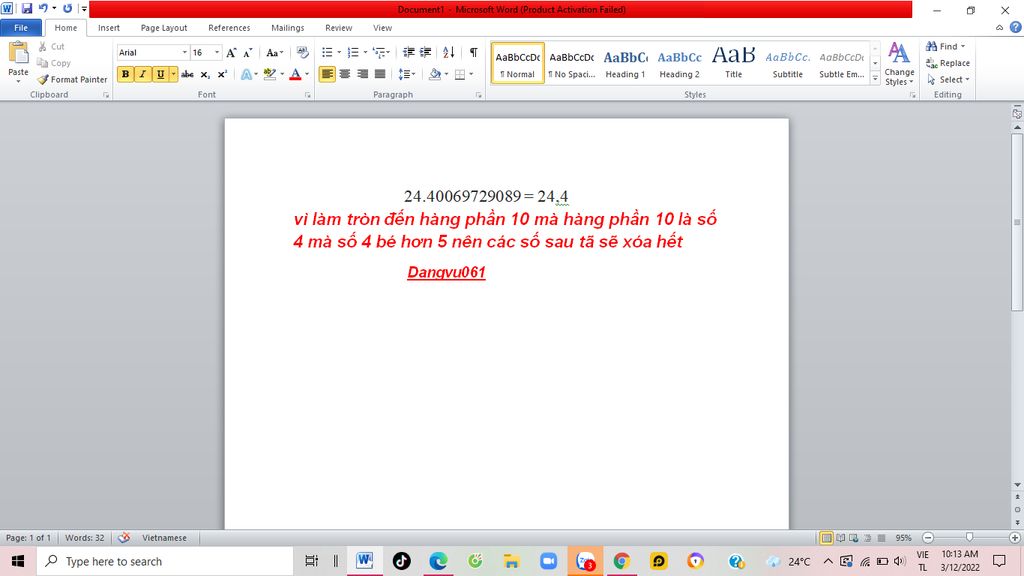Viewport: 1024px width, 576px height.
Task: Open the Change Styles dropdown
Action: (x=899, y=63)
